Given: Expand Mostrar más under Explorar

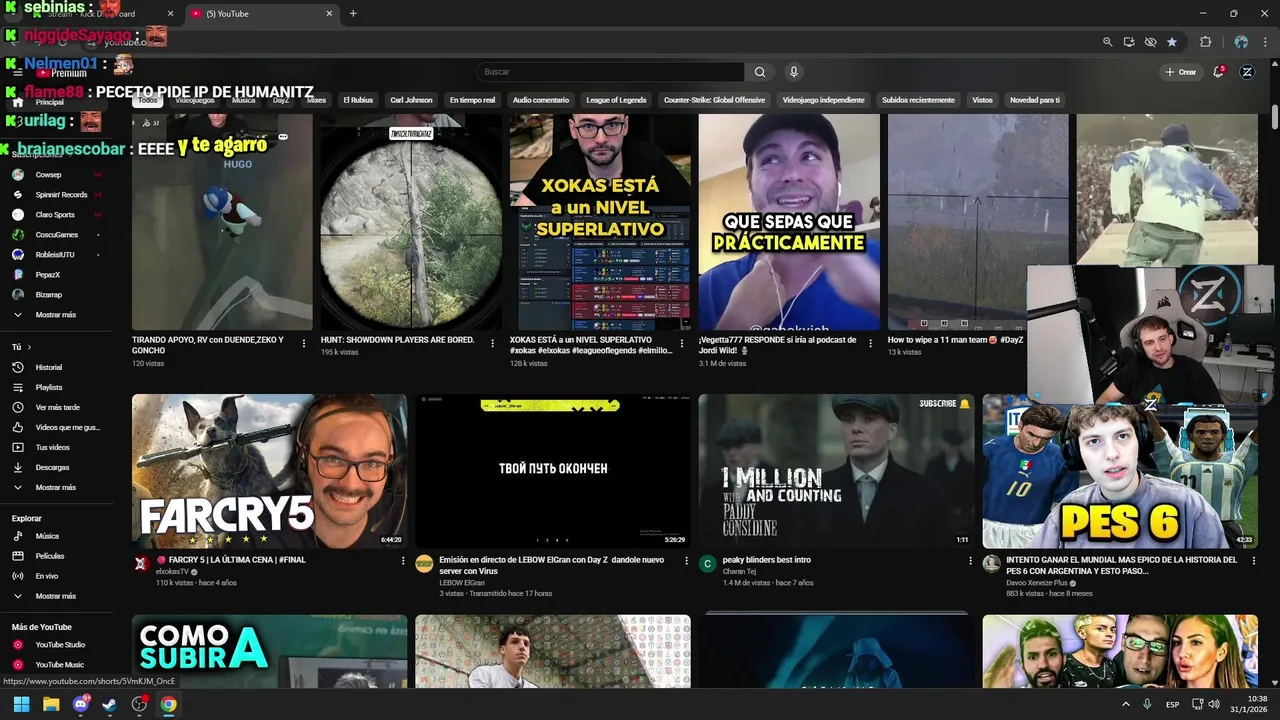Looking at the screenshot, I should [x=57, y=596].
